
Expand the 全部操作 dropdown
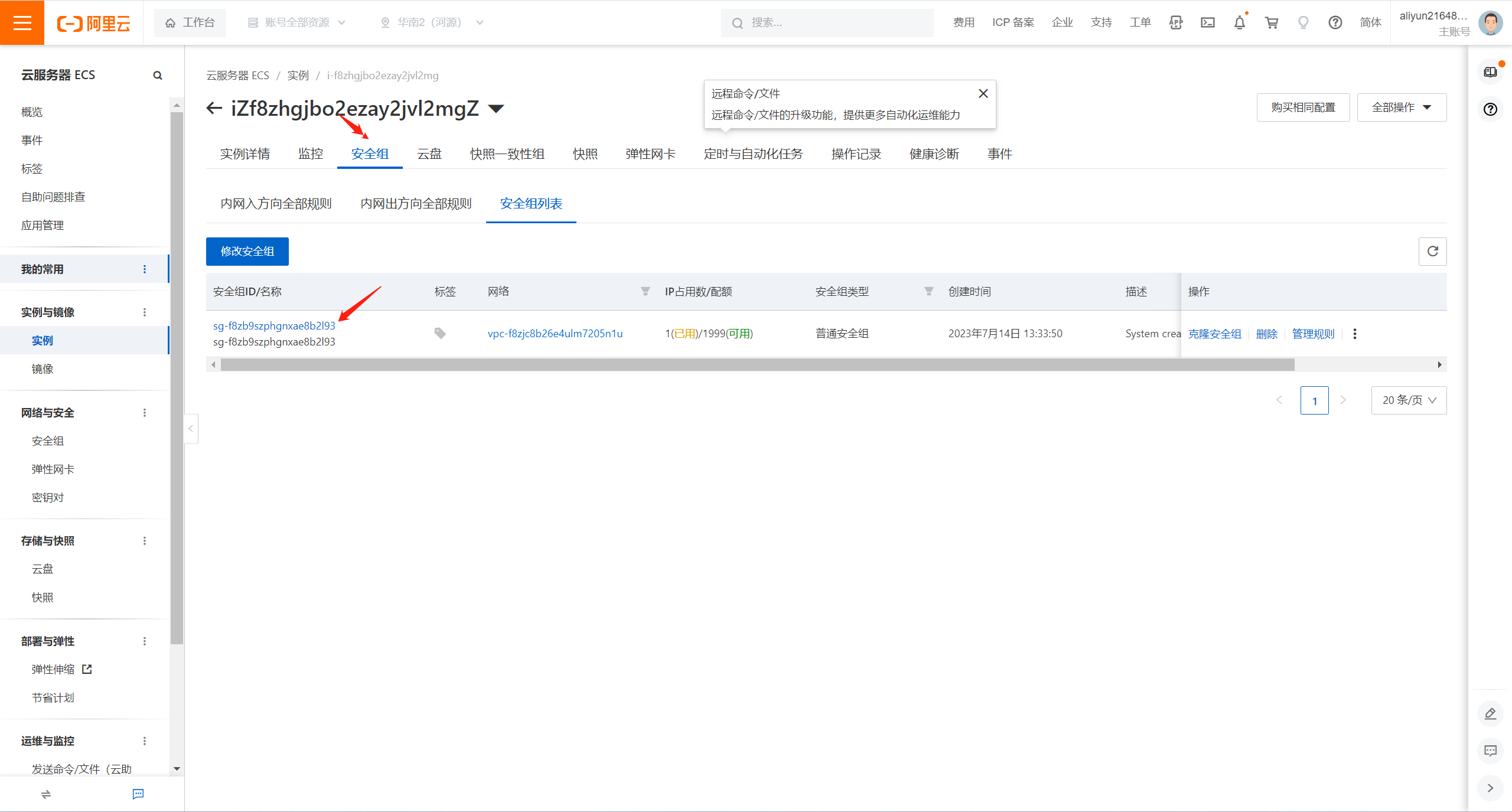1401,107
